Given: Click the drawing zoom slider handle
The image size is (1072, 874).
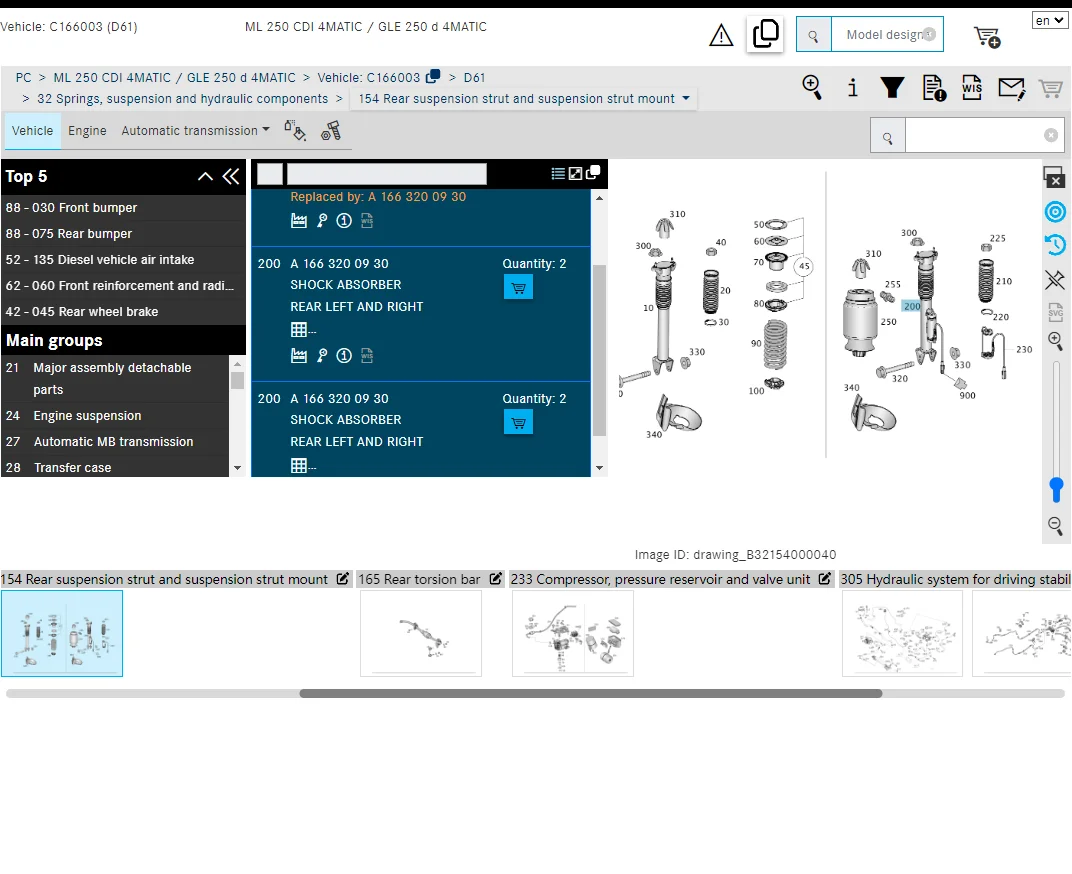Looking at the screenshot, I should pos(1056,489).
